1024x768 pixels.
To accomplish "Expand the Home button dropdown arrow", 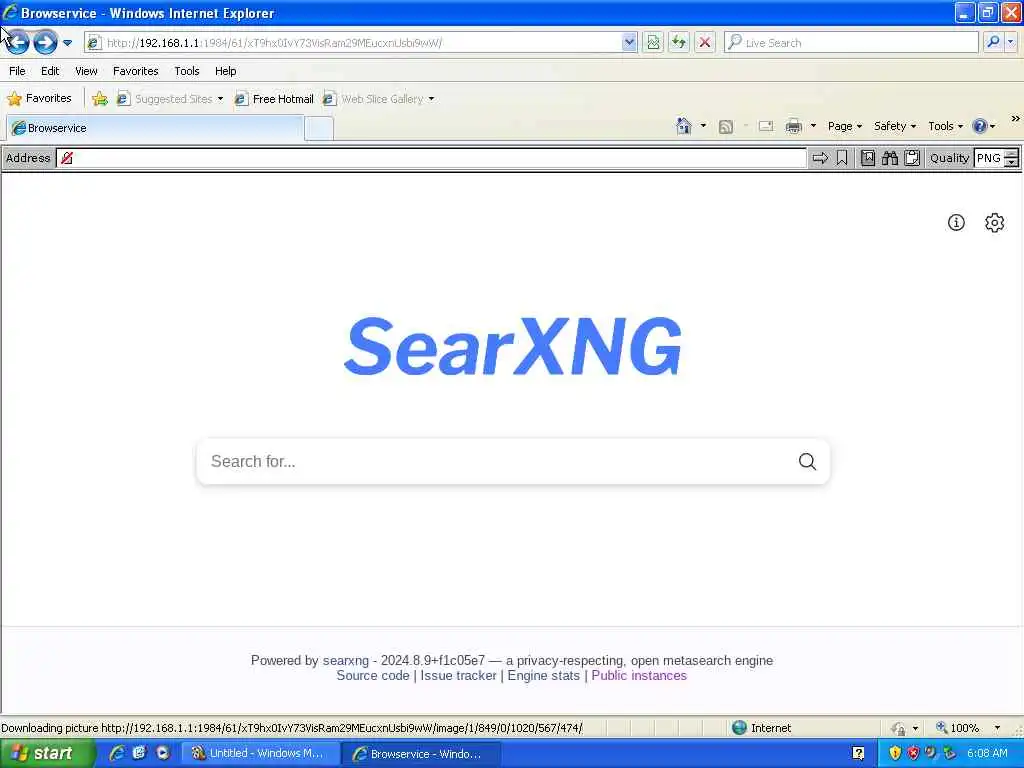I will coord(703,126).
